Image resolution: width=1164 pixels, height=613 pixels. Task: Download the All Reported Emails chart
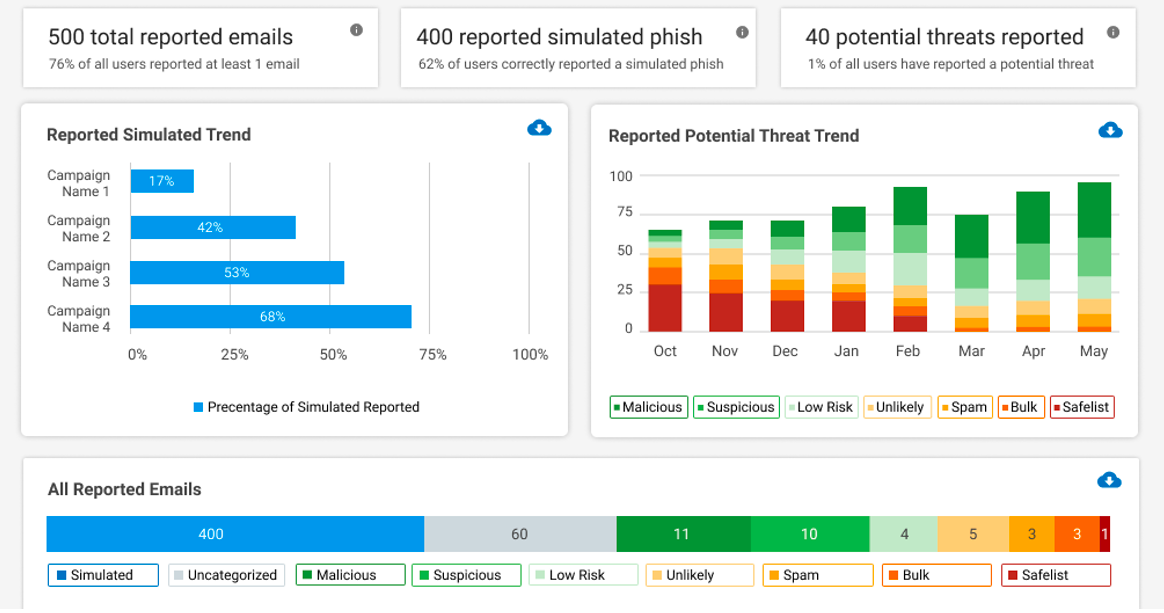tap(1109, 480)
